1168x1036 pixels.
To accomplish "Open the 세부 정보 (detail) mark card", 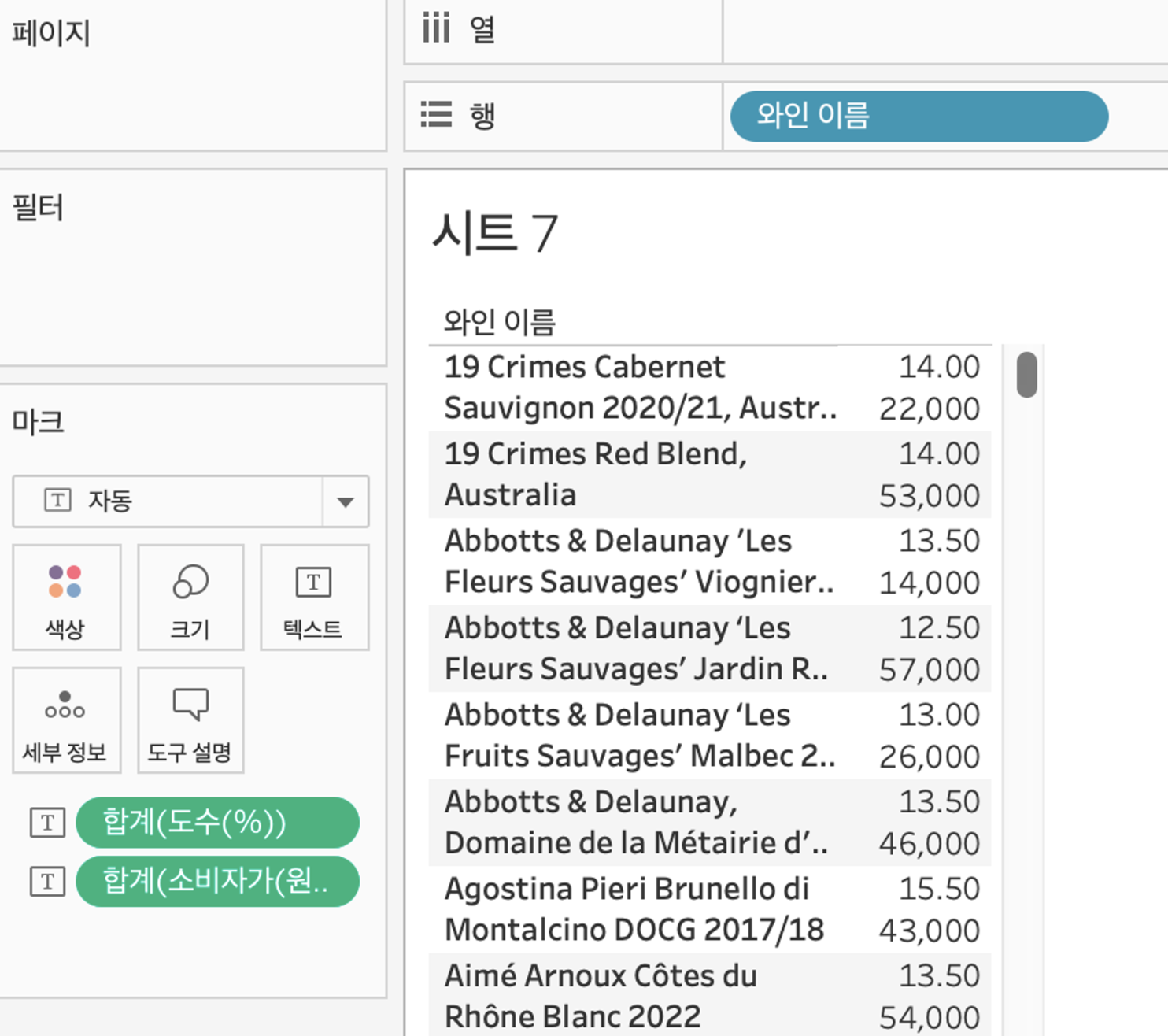I will (67, 720).
